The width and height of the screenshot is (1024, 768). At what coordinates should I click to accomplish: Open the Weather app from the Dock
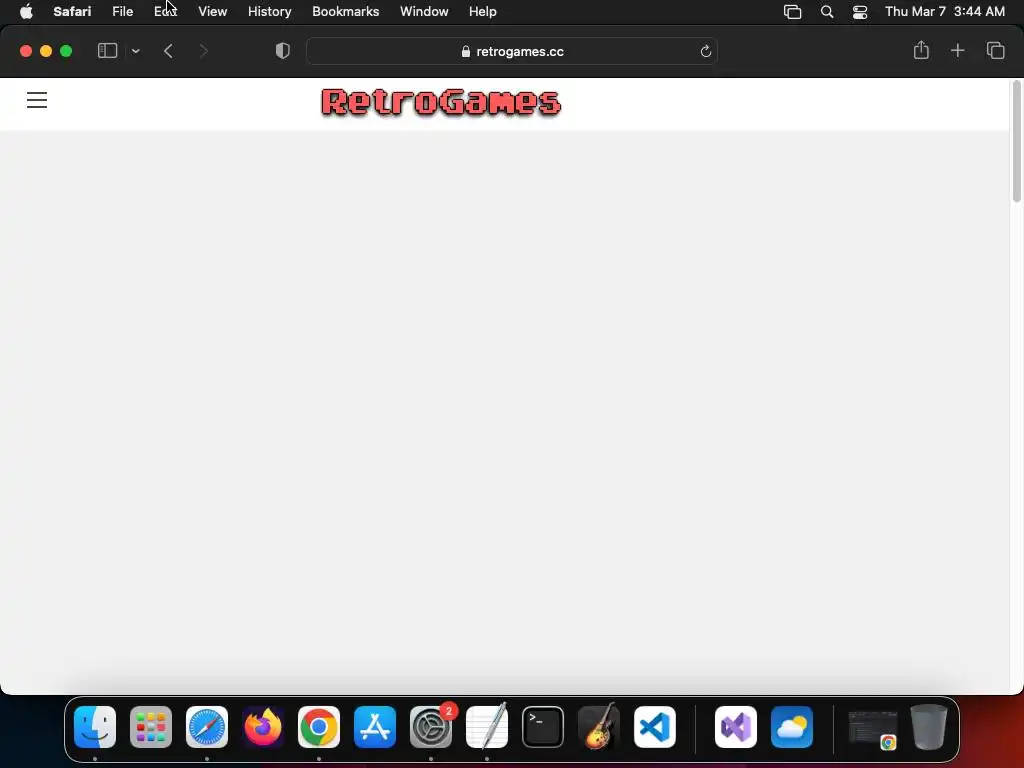tap(792, 726)
